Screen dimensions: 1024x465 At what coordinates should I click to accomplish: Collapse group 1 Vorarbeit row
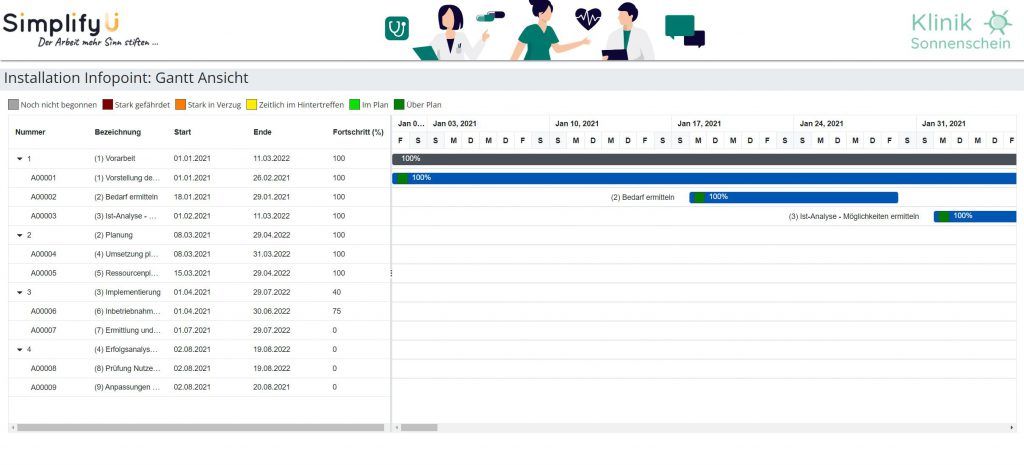click(20, 159)
